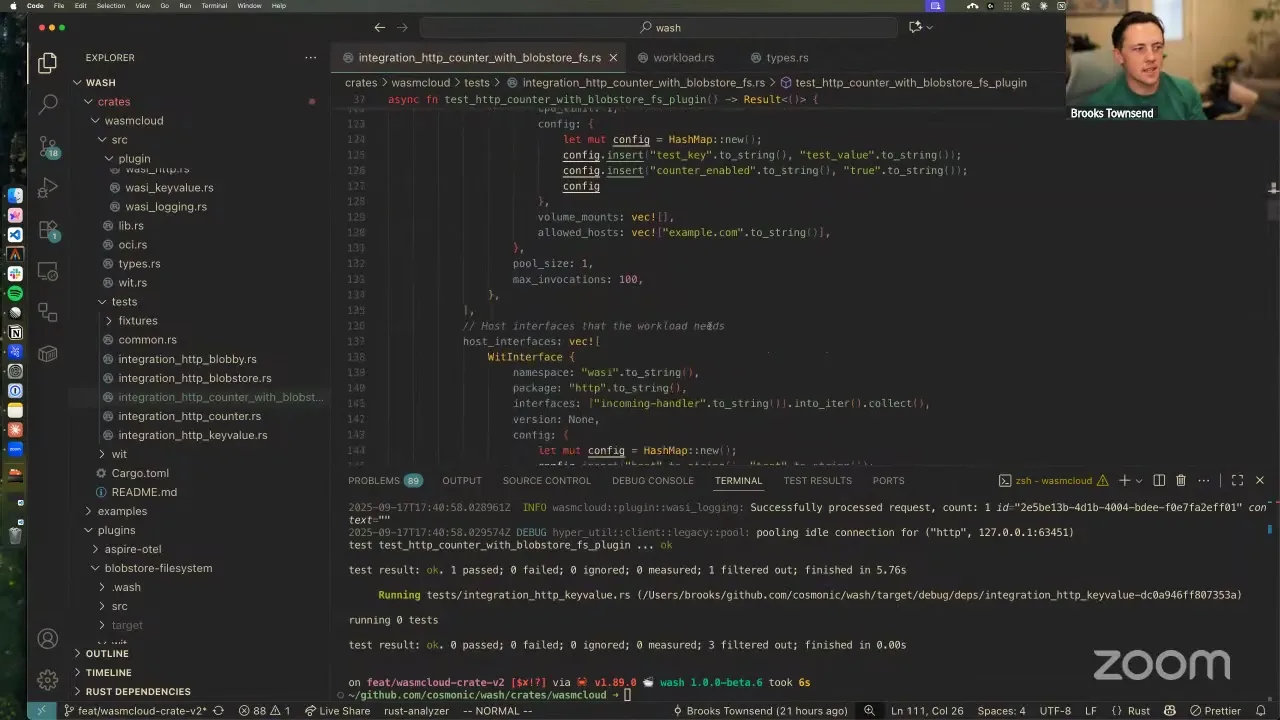Open the Copilot chat icon in title bar
The image size is (1280, 720).
(x=914, y=28)
